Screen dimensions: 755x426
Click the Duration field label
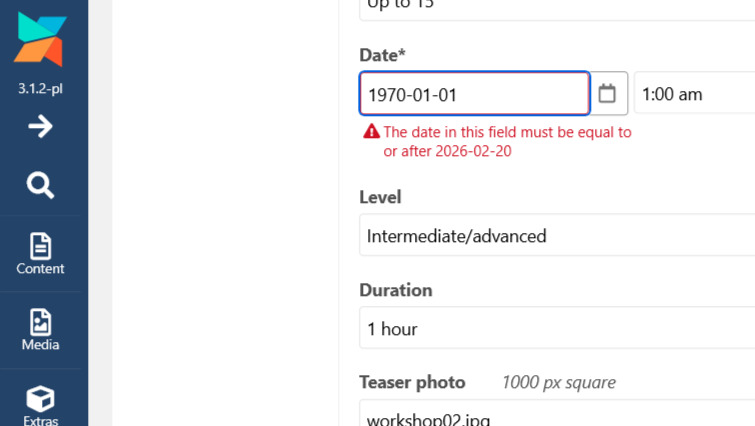point(396,290)
